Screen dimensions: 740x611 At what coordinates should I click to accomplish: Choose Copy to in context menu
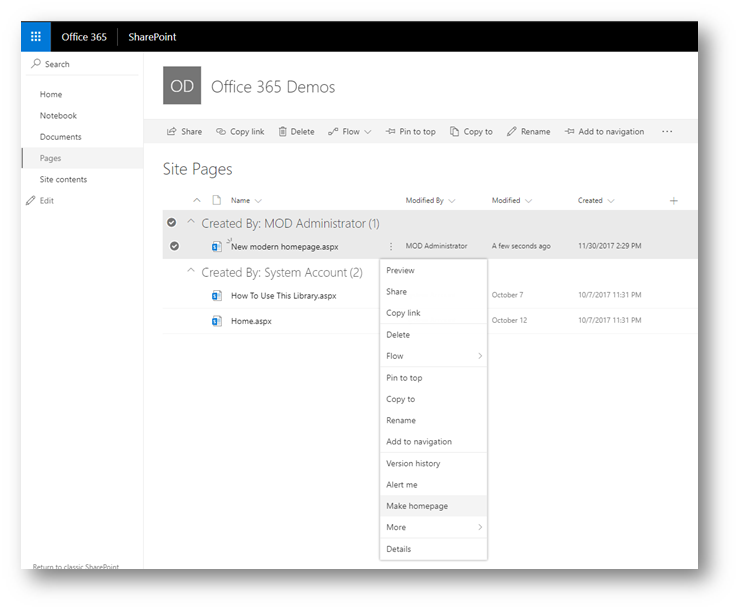coord(433,399)
